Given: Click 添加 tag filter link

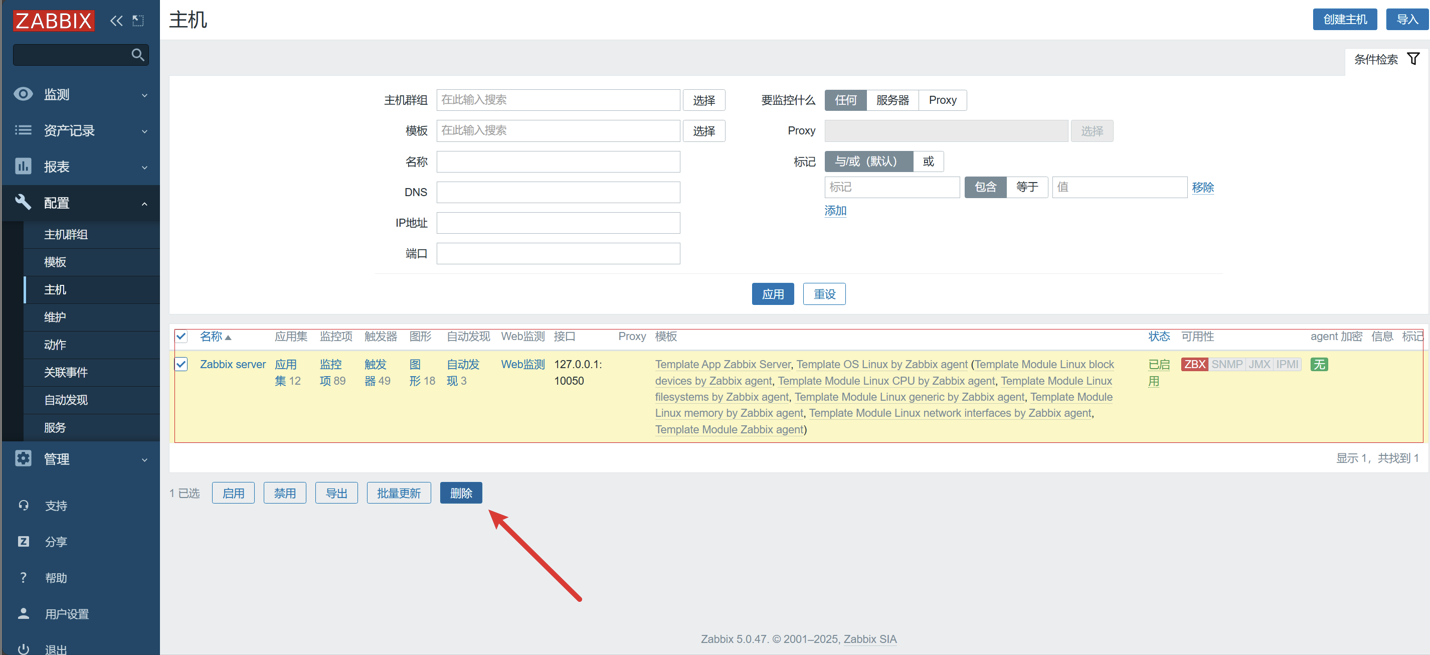Looking at the screenshot, I should [x=836, y=211].
